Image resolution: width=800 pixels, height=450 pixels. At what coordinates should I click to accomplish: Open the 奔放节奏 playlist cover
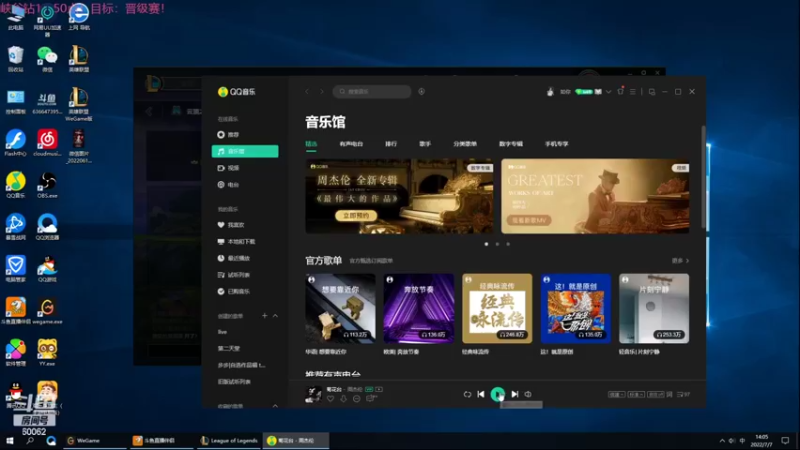[x=419, y=309]
